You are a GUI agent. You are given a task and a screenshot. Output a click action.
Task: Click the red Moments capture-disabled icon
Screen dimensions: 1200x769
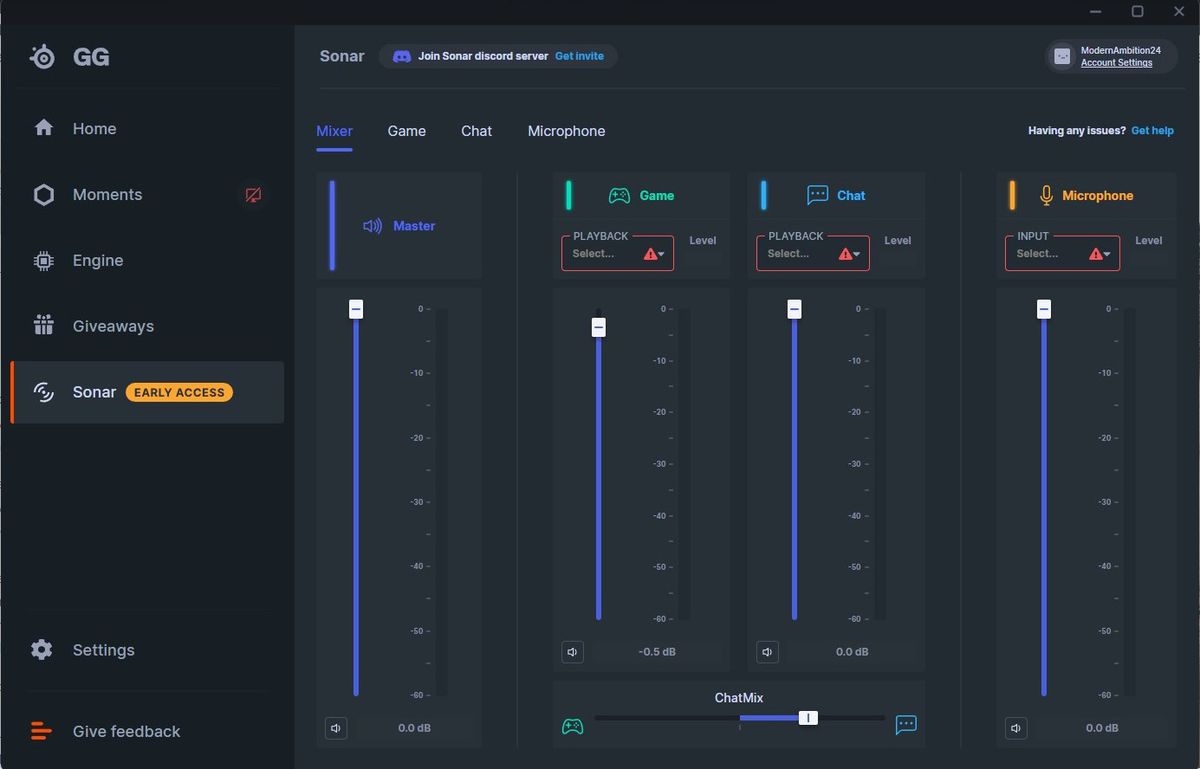[253, 194]
